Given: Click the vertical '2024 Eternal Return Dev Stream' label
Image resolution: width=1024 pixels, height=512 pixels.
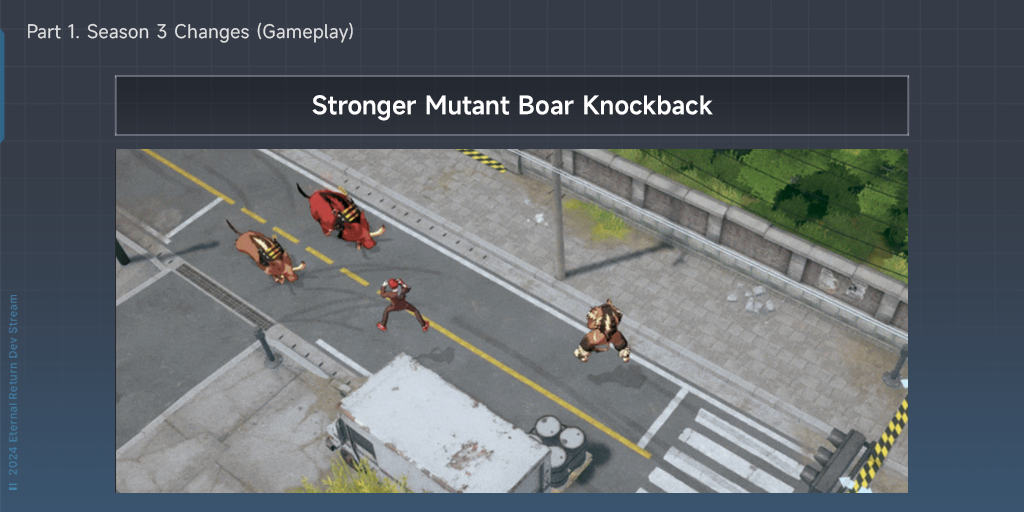Looking at the screenshot, I should pyautogui.click(x=14, y=385).
